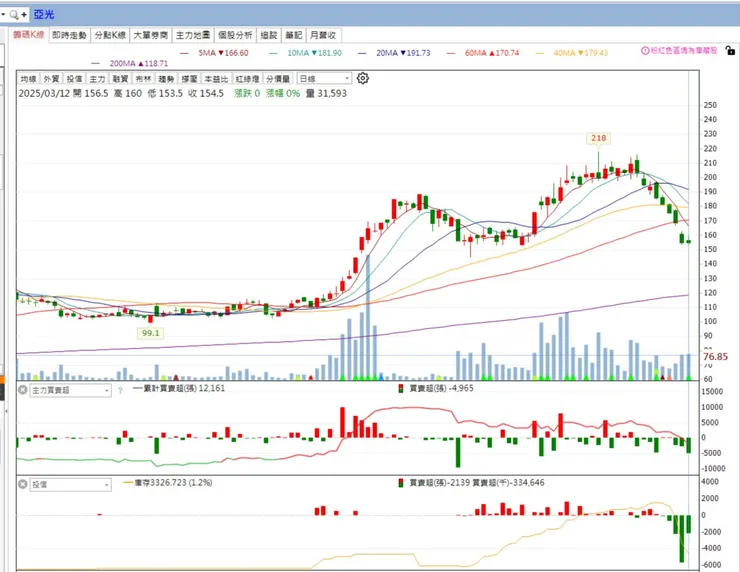
Task: Open the 個股分析 tab
Action: tap(235, 35)
